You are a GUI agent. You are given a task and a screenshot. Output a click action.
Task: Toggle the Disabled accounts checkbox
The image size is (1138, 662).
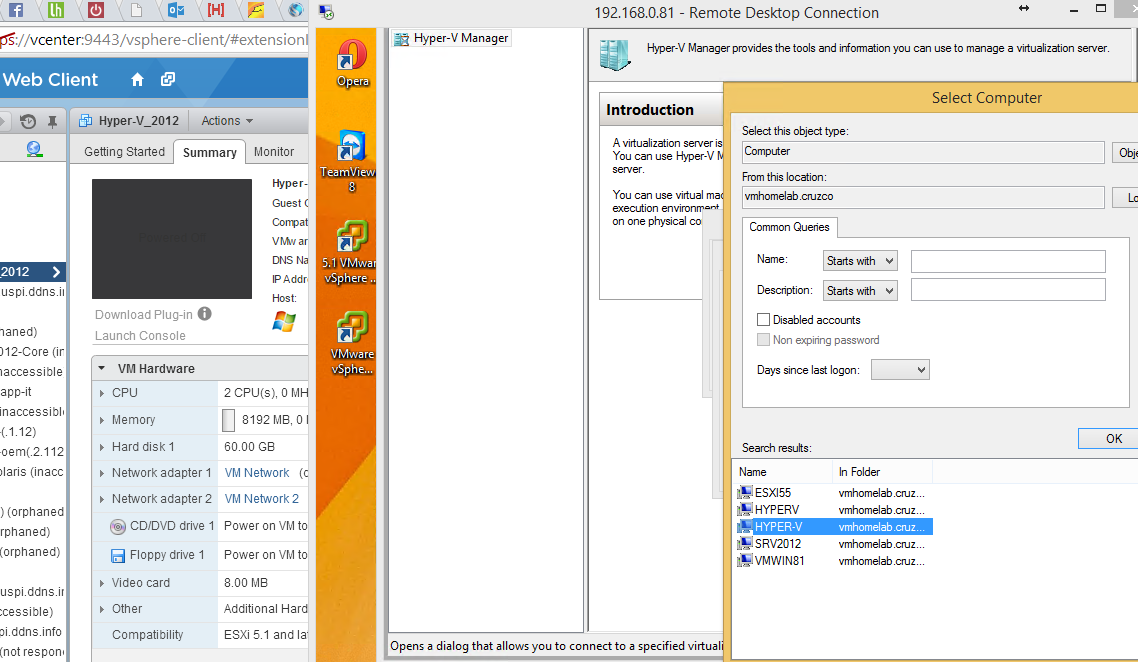pyautogui.click(x=763, y=319)
